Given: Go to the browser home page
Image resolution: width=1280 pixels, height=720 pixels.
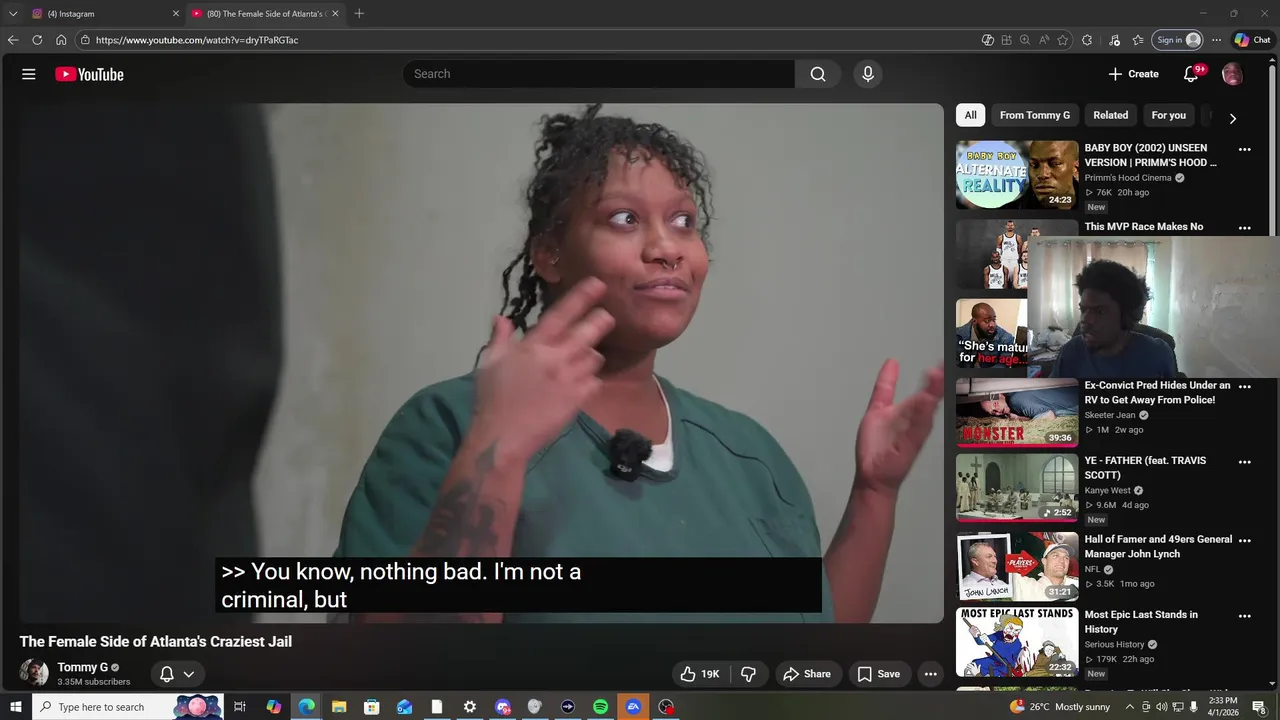Looking at the screenshot, I should (x=61, y=40).
